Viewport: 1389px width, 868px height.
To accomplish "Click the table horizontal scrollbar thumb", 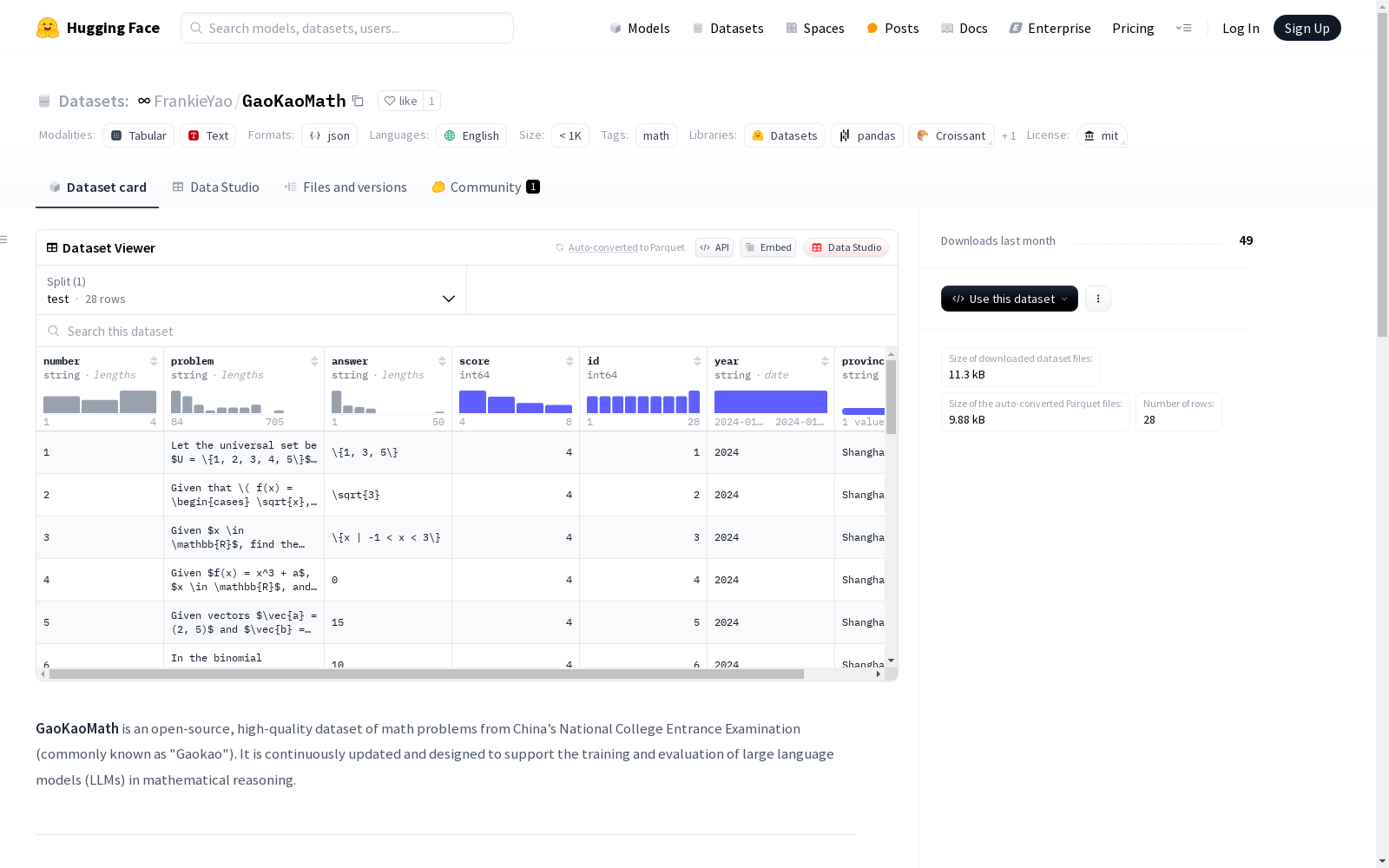I will tap(426, 674).
